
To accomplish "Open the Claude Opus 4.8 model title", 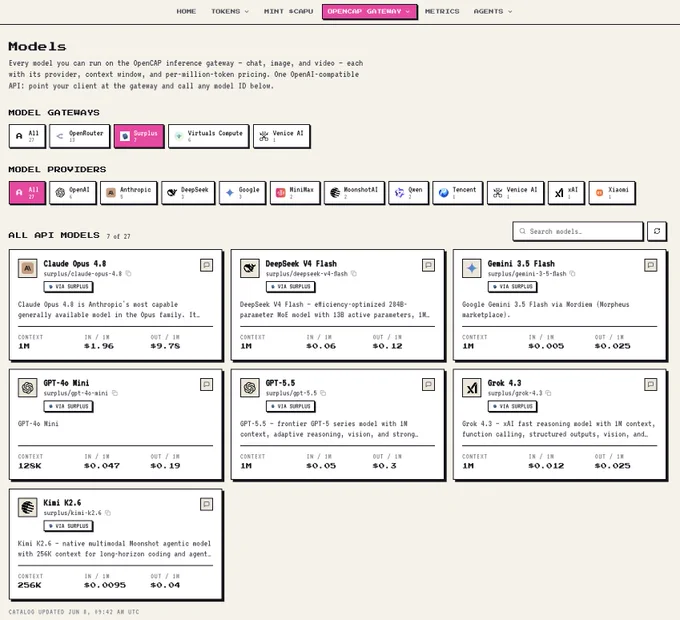I will (75, 264).
